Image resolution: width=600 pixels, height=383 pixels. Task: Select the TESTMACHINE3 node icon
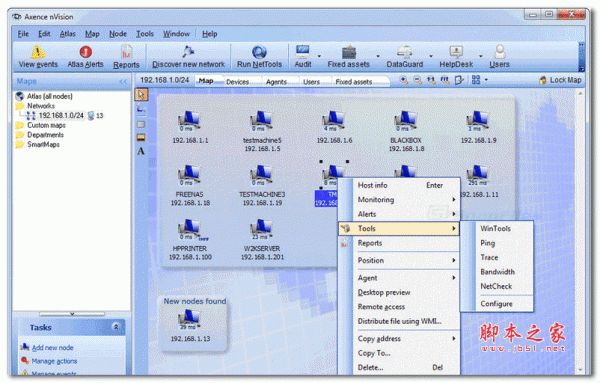click(262, 175)
